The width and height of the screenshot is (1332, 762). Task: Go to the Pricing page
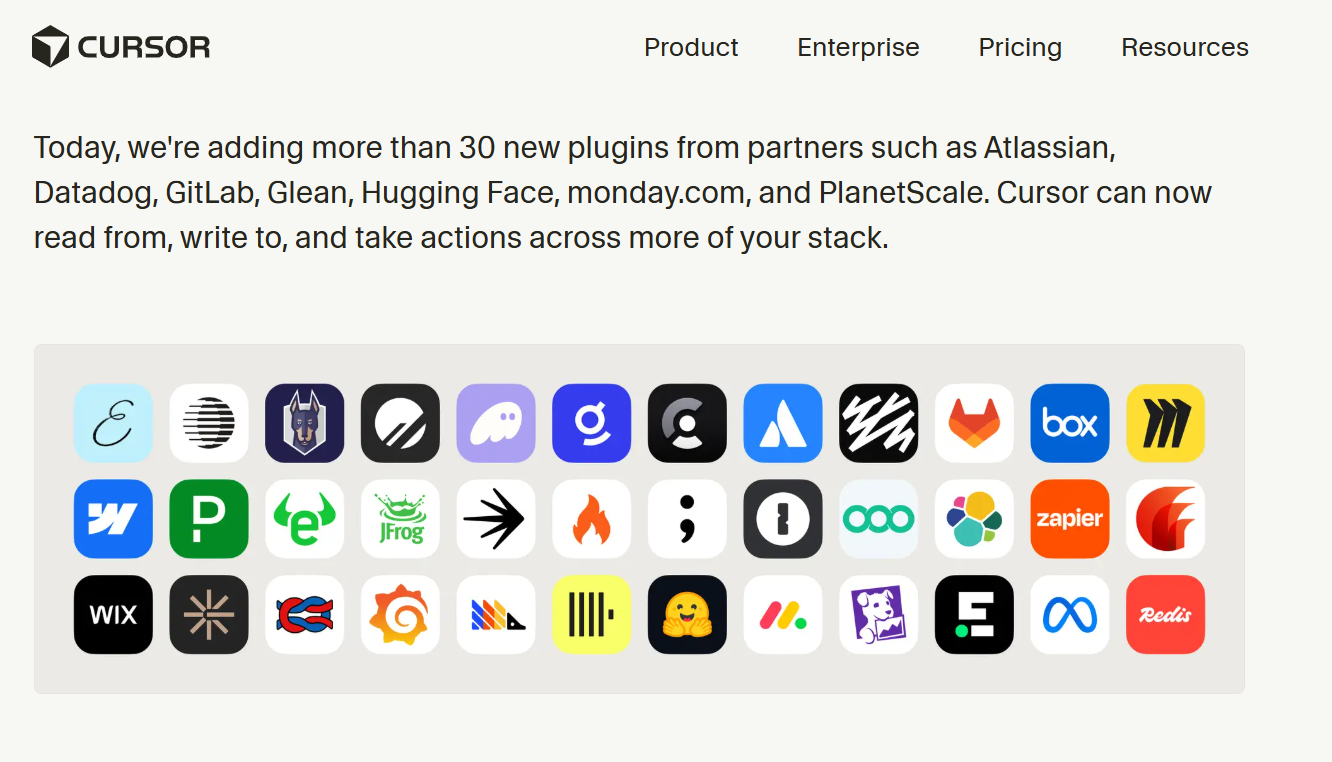click(1020, 47)
